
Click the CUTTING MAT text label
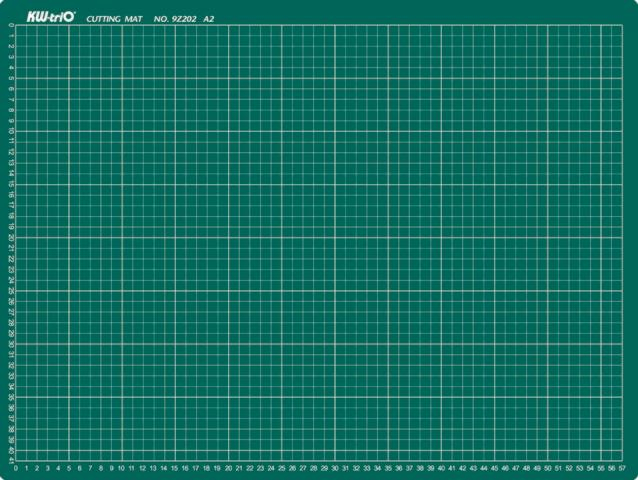point(114,19)
